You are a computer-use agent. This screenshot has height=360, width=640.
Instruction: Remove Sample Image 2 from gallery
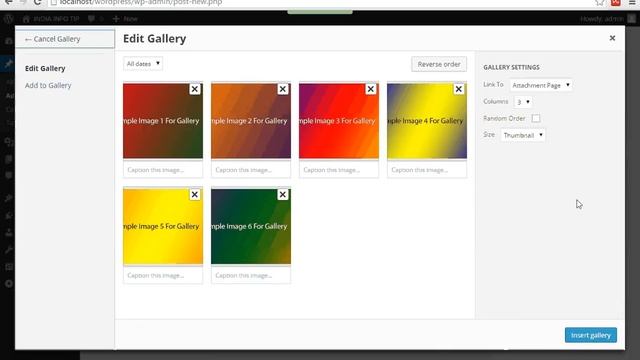point(282,89)
